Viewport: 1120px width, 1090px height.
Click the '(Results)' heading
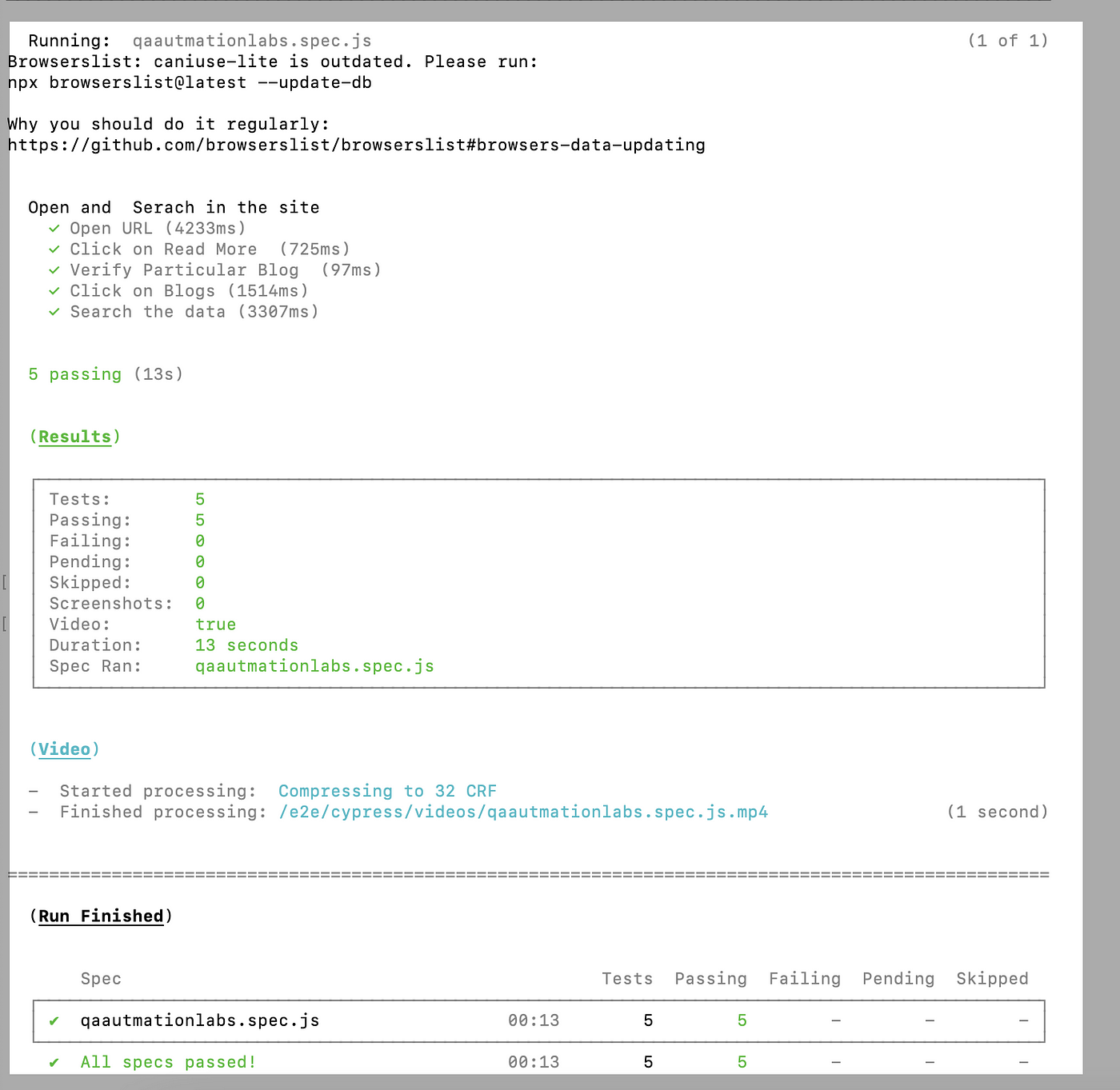click(74, 437)
